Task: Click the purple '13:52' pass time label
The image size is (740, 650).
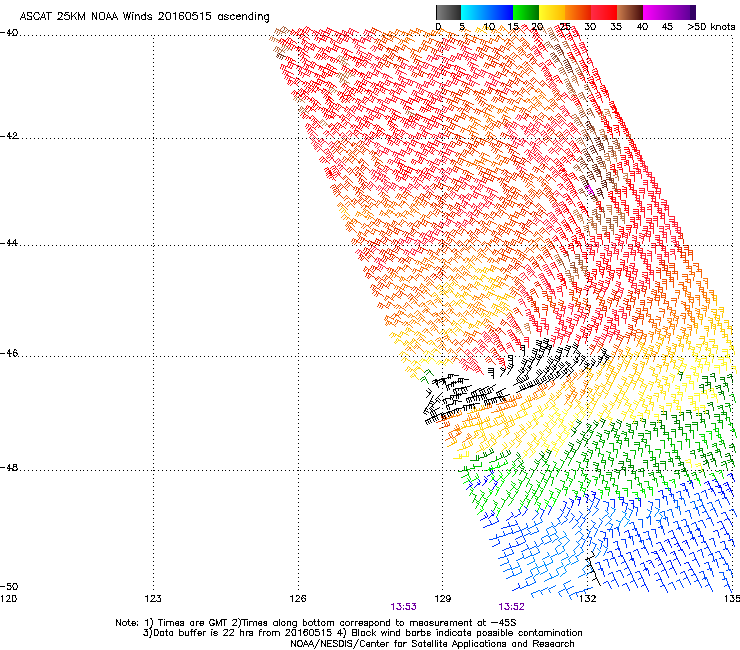Action: (x=512, y=607)
